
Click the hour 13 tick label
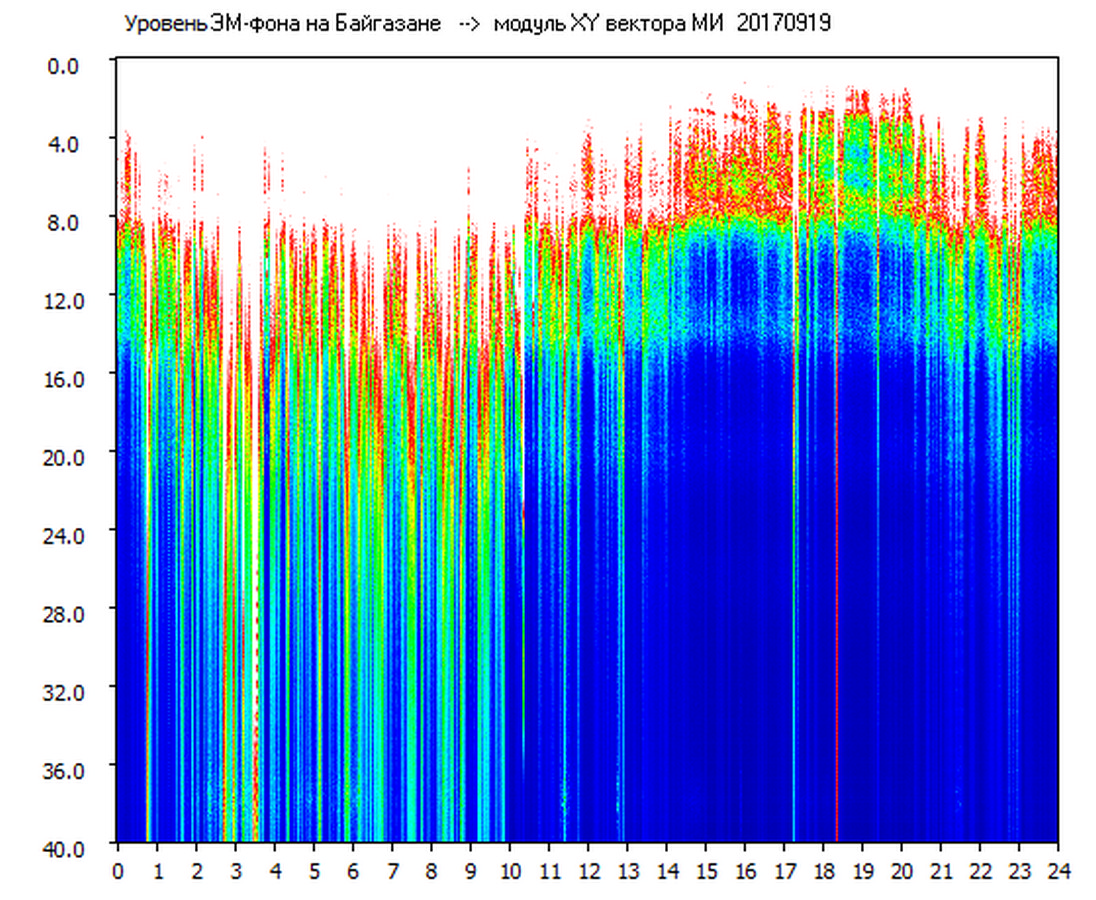[628, 871]
